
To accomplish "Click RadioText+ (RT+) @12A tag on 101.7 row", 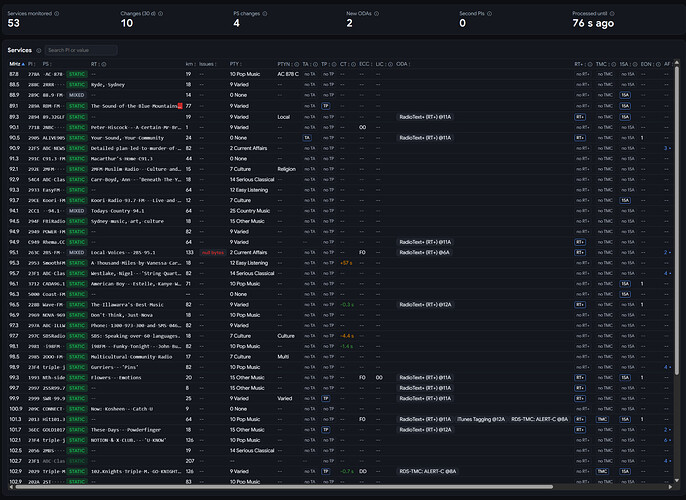I will point(425,430).
